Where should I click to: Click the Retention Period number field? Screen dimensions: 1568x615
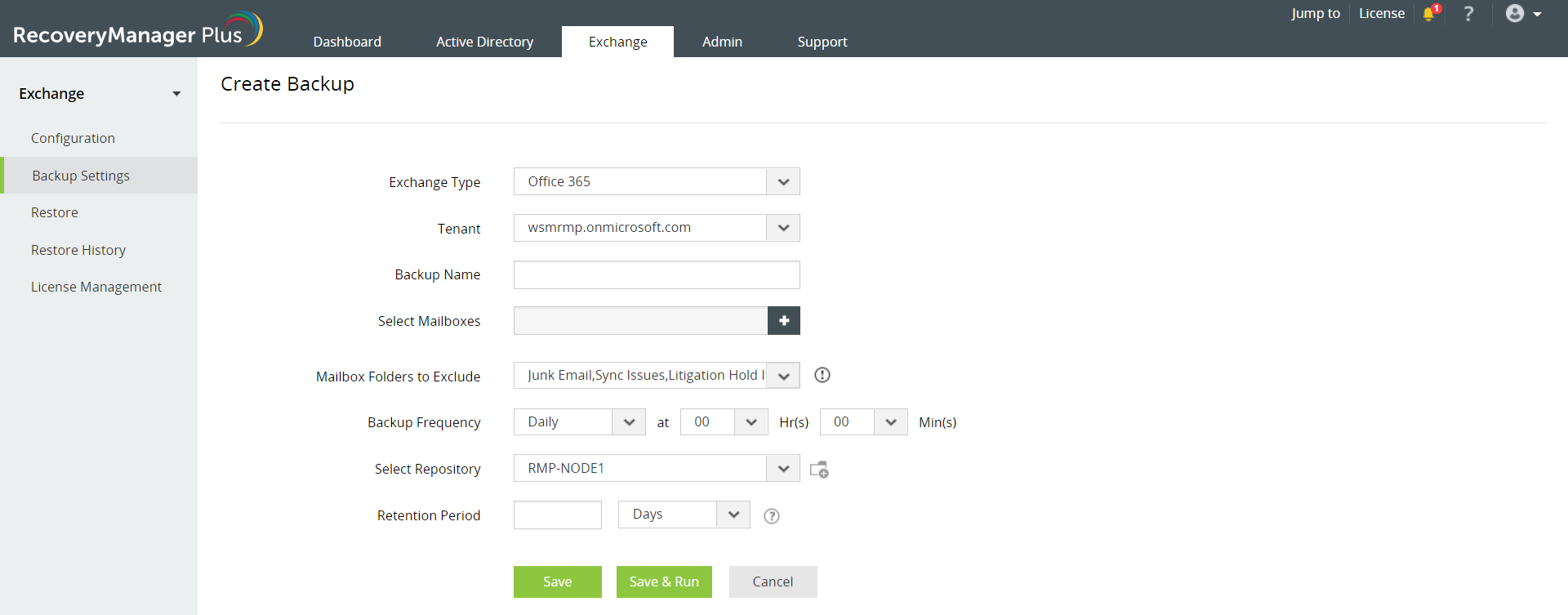point(558,515)
